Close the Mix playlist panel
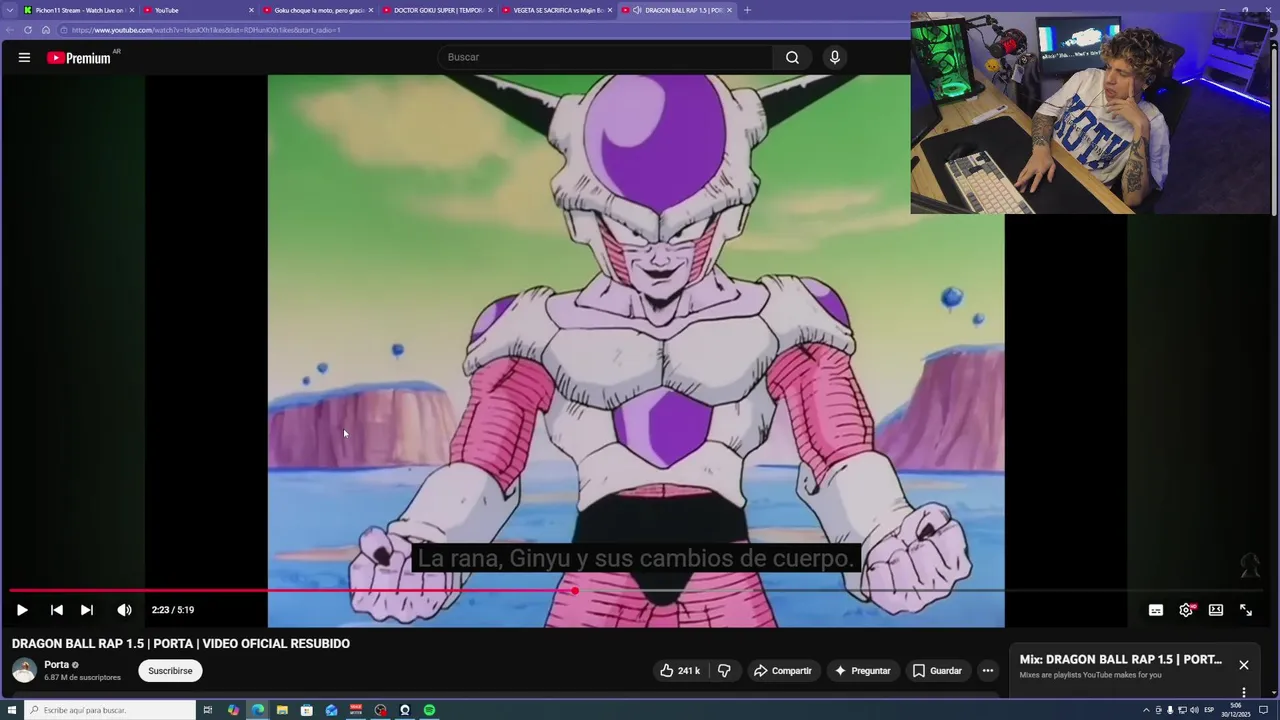 pos(1244,665)
